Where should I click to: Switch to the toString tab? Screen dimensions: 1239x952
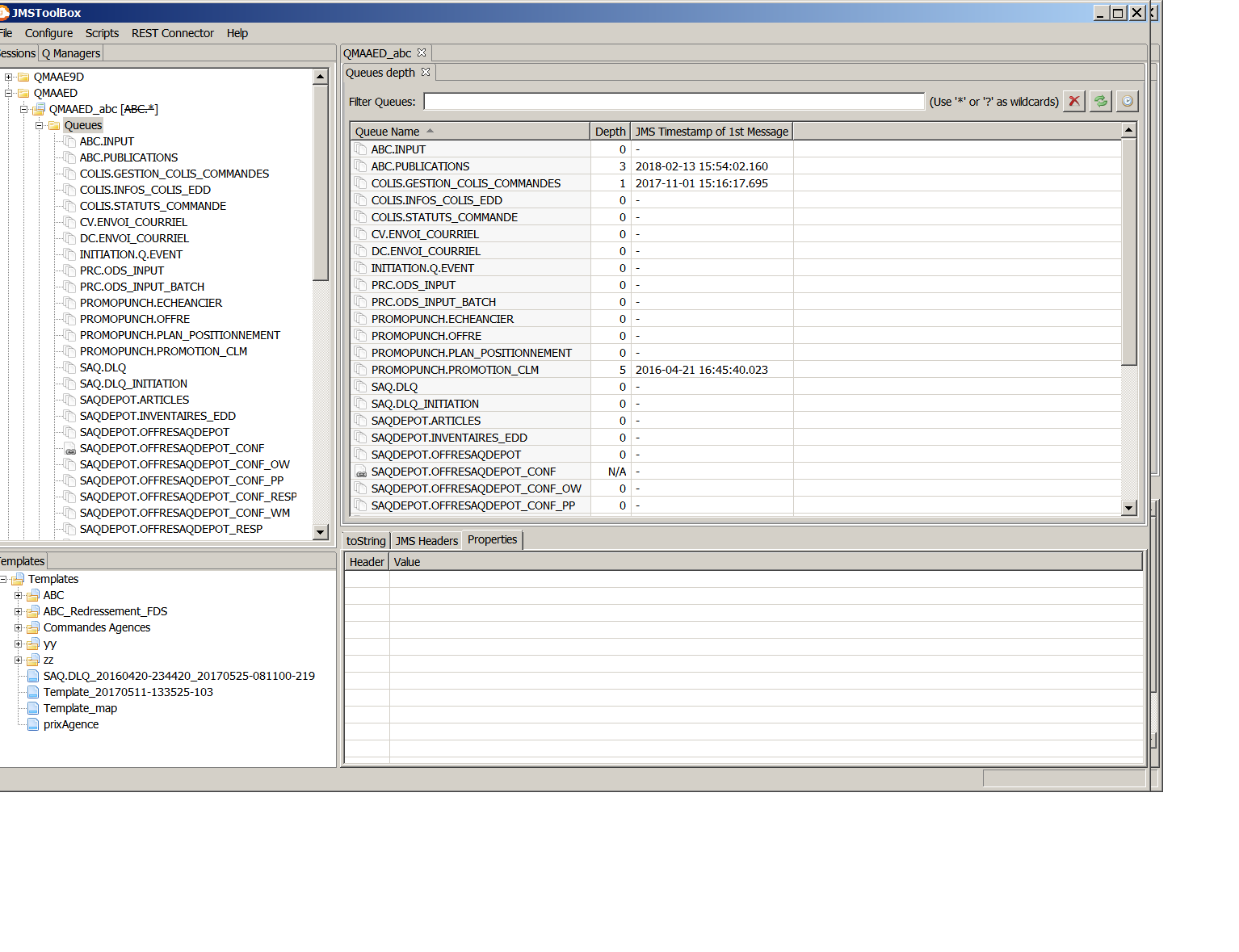[x=366, y=541]
